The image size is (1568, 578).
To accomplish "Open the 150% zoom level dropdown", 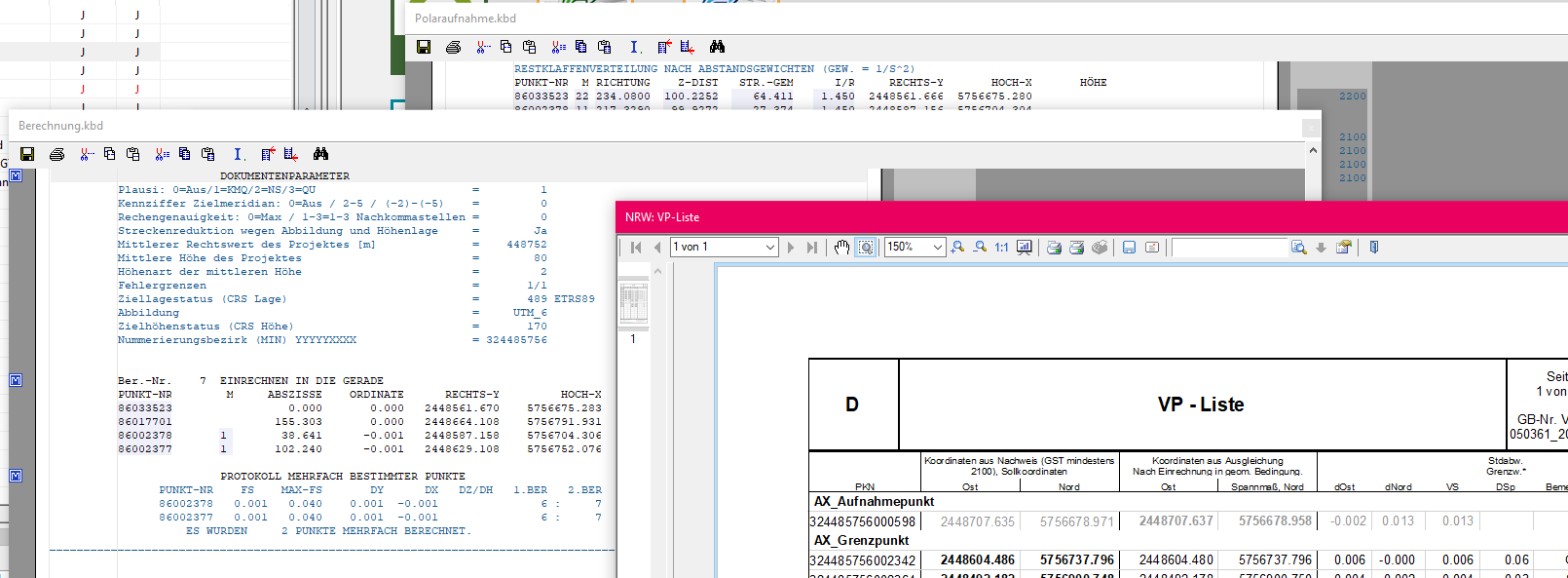I will [x=937, y=248].
